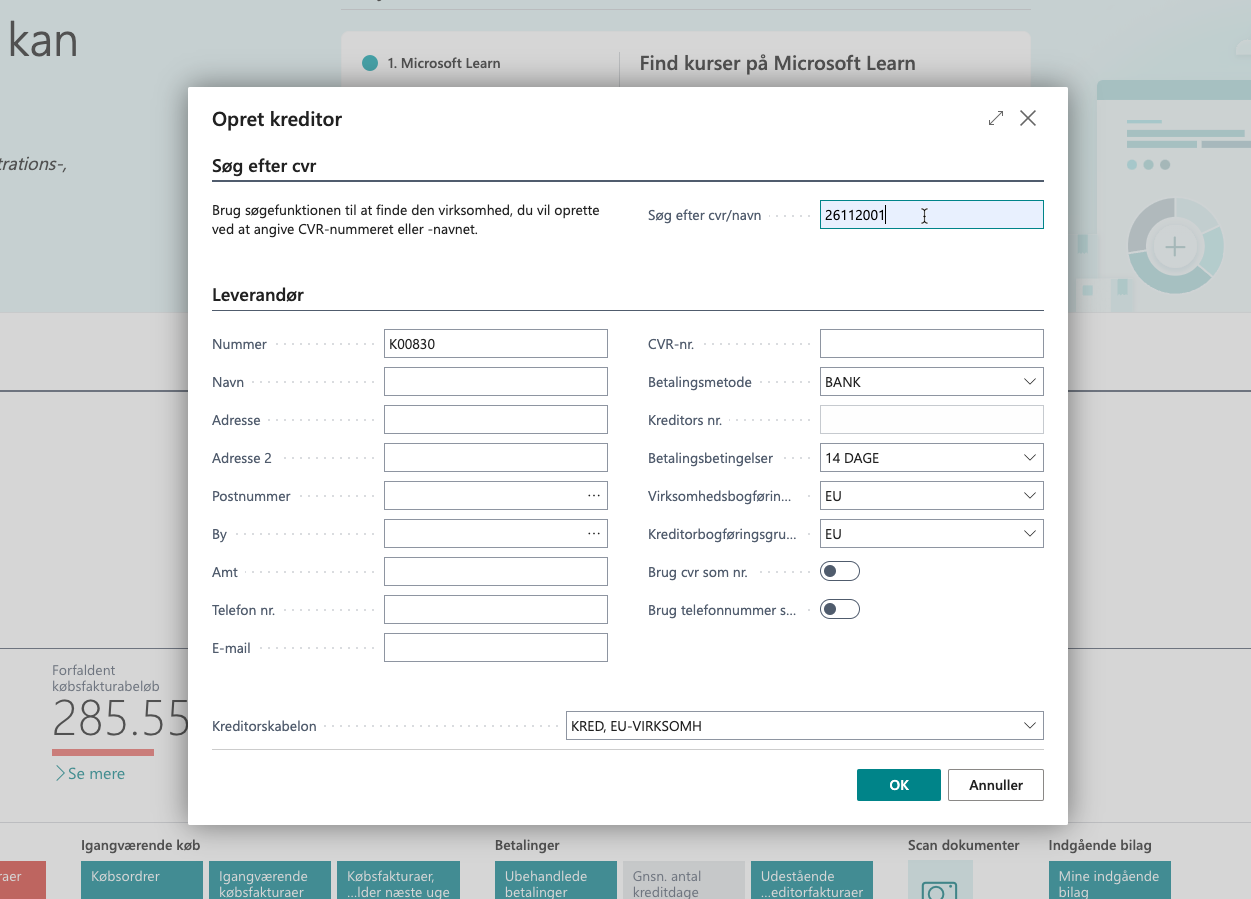Click the Annuller button
This screenshot has width=1251, height=899.
click(x=995, y=785)
